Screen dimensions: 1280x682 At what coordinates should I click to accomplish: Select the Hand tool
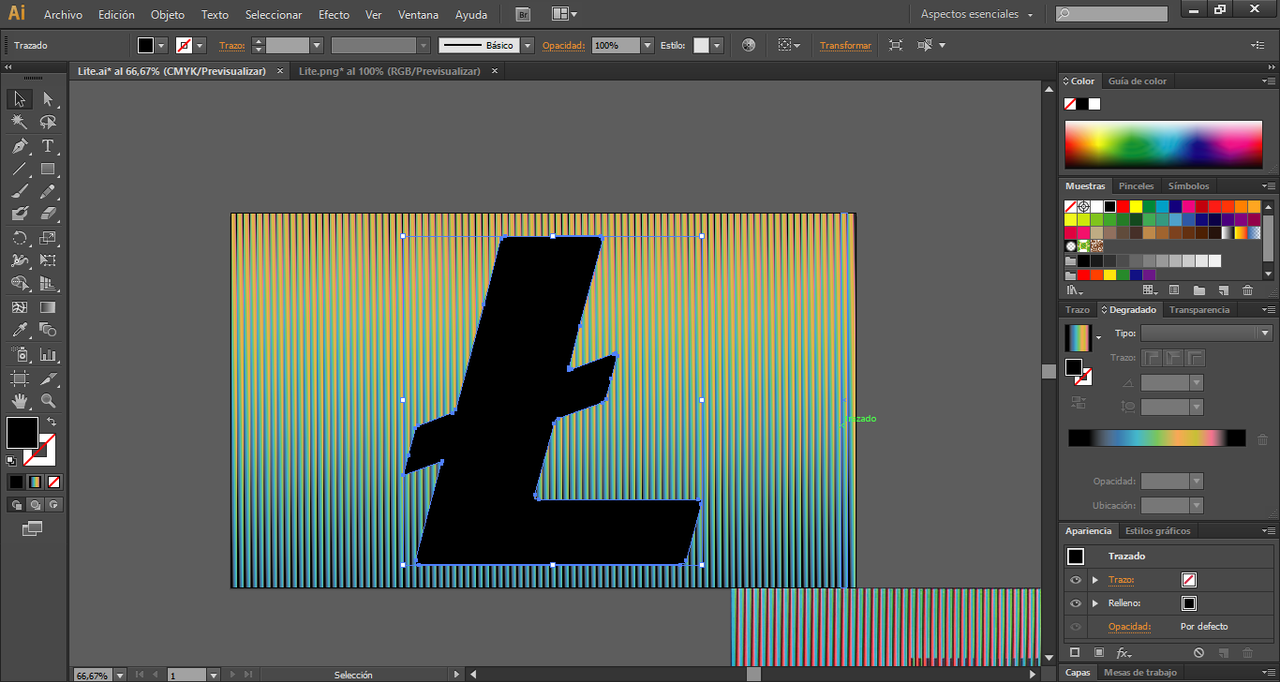(x=19, y=401)
